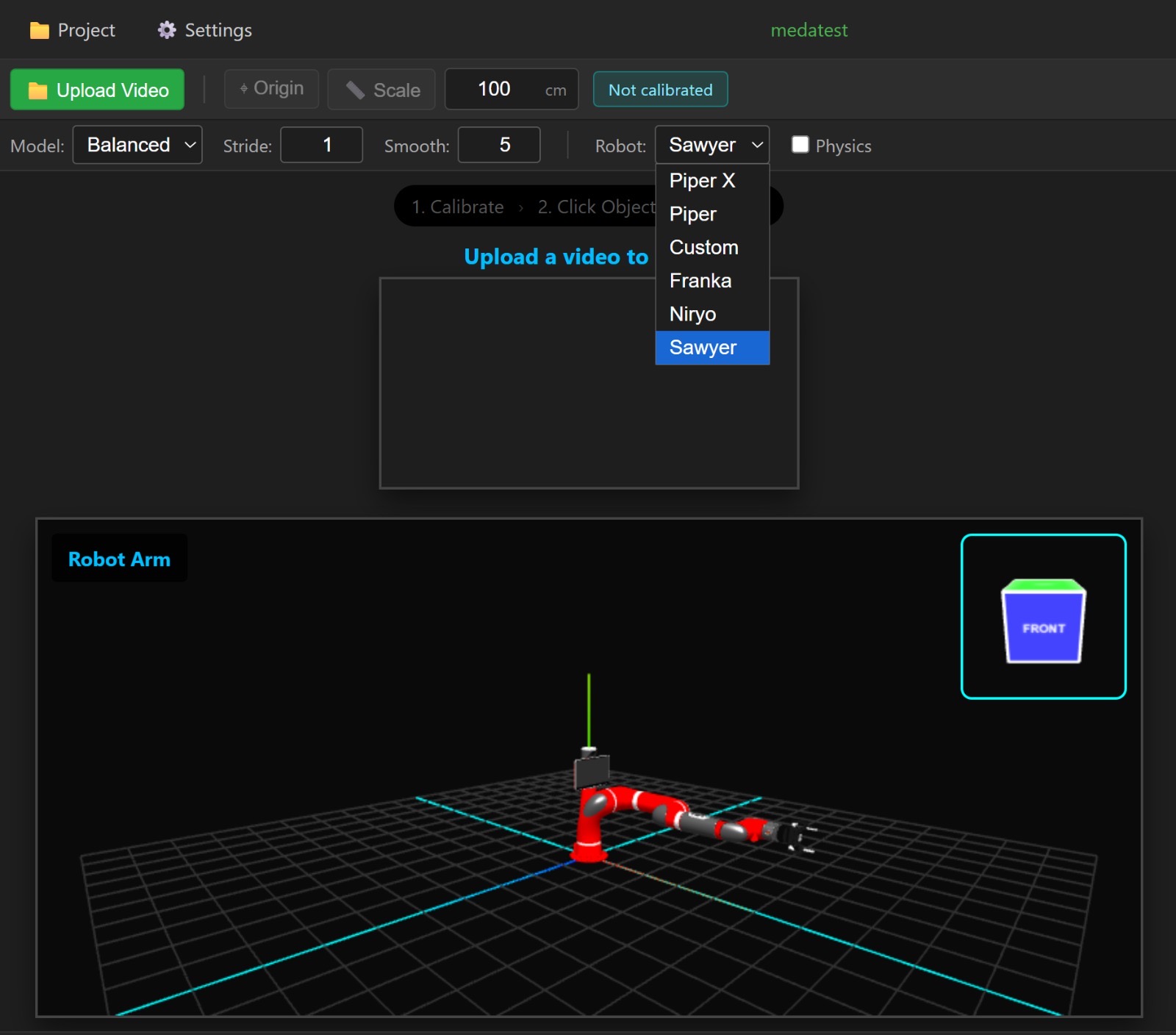
Task: Enable the Physics checkbox
Action: (800, 145)
